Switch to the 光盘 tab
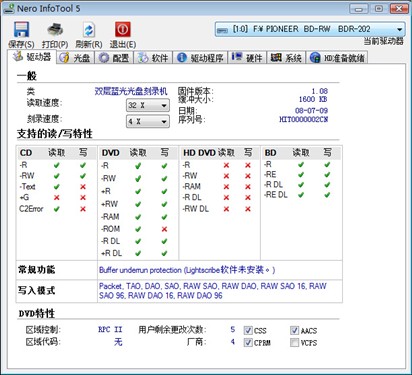Screen dimensions: 412x375 76,58
